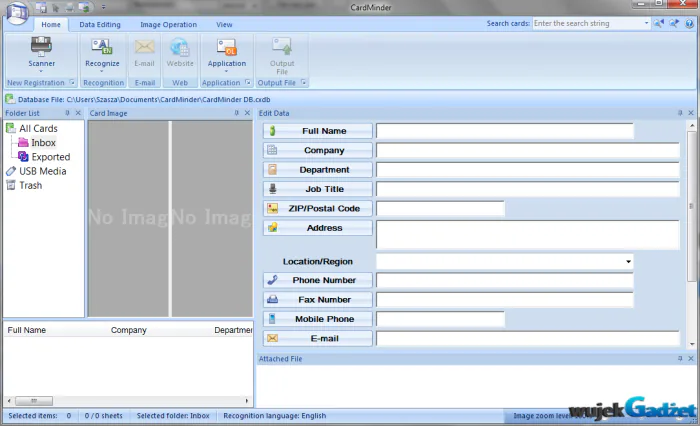The image size is (700, 426).
Task: Click the Edit Data vertical scrollbar down arrow
Action: pyautogui.click(x=692, y=344)
